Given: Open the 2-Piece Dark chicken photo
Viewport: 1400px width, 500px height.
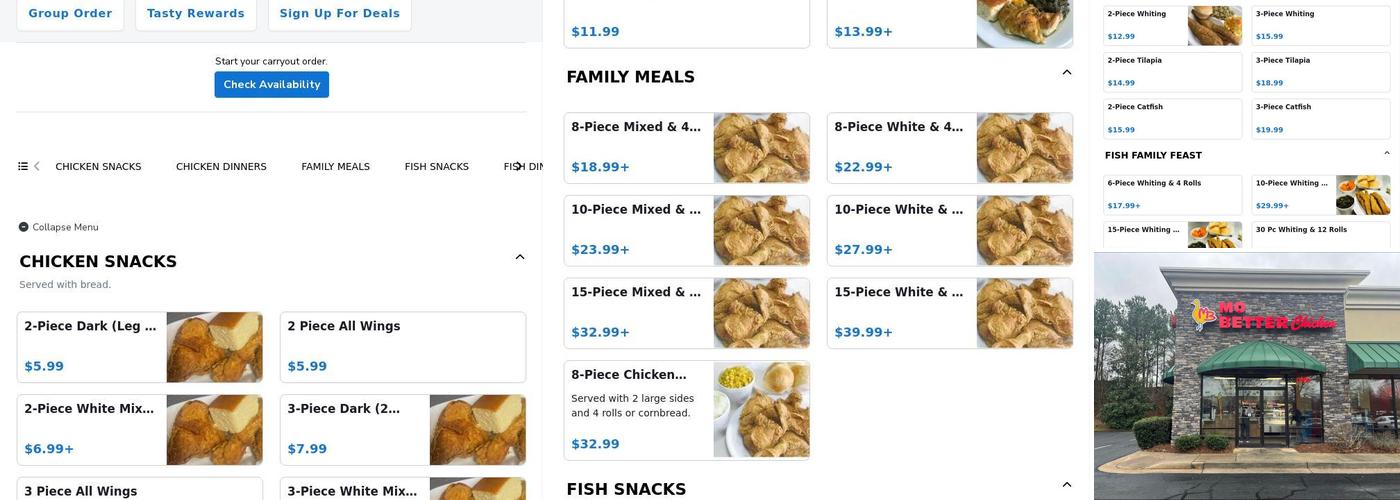Looking at the screenshot, I should pyautogui.click(x=214, y=347).
